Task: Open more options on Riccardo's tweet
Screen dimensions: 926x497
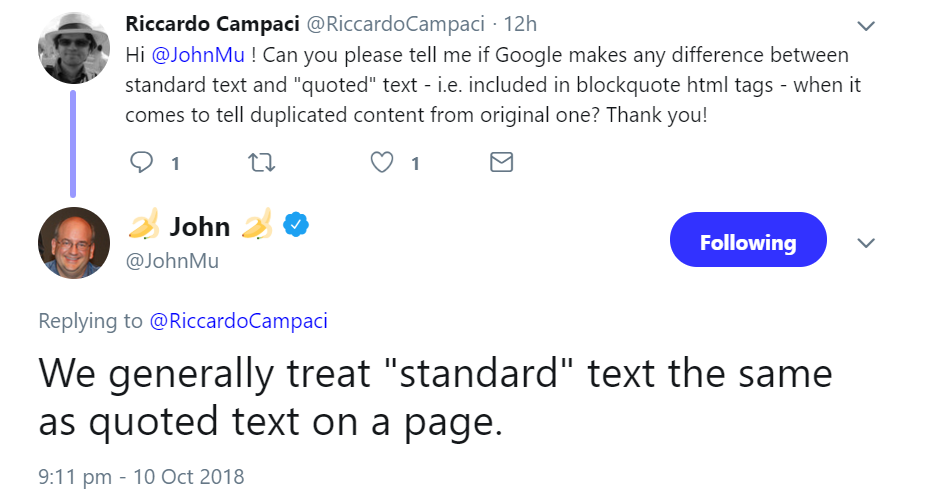Action: tap(866, 25)
